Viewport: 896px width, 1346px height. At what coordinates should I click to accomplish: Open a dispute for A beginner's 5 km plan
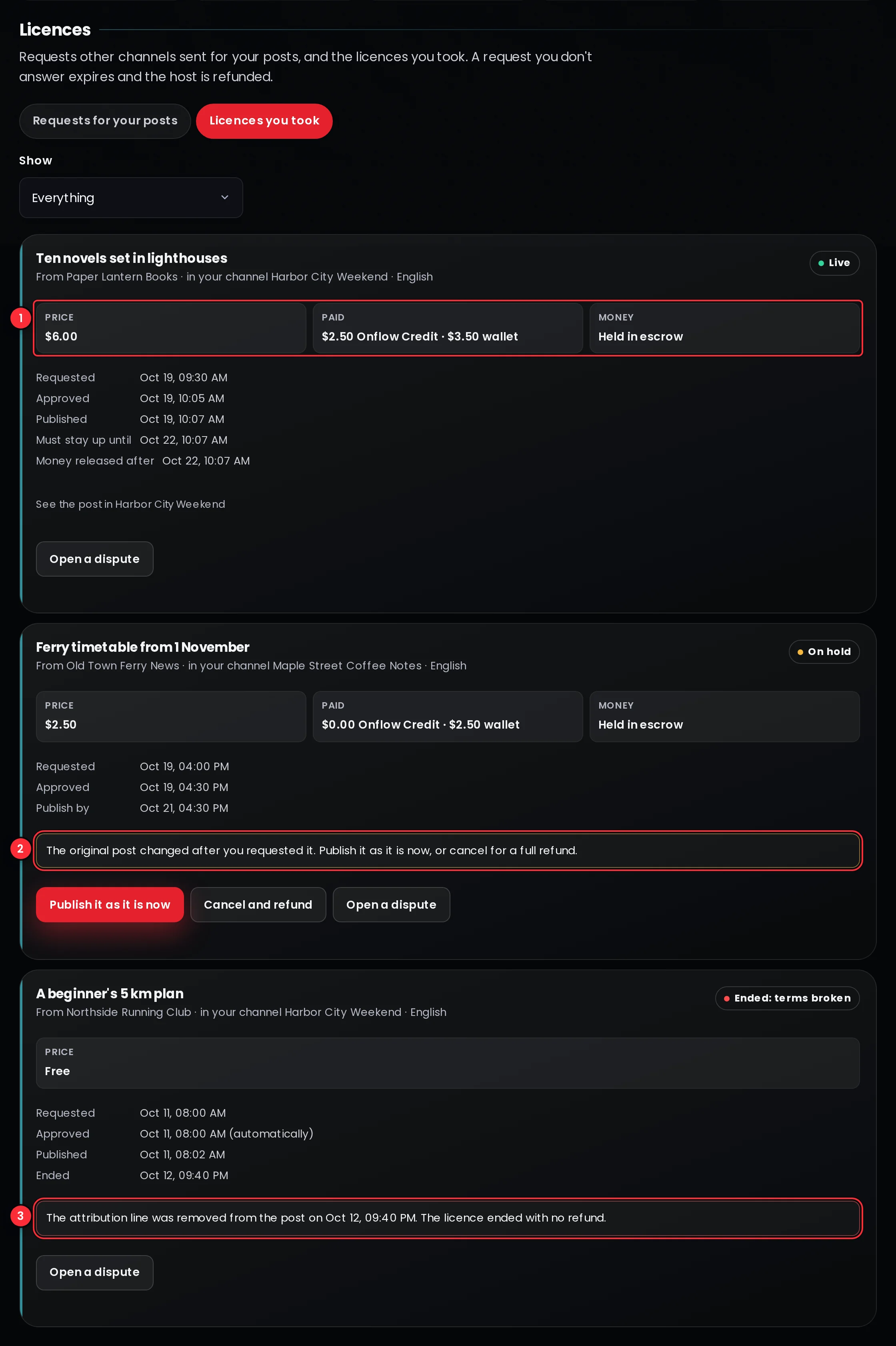[x=94, y=1272]
